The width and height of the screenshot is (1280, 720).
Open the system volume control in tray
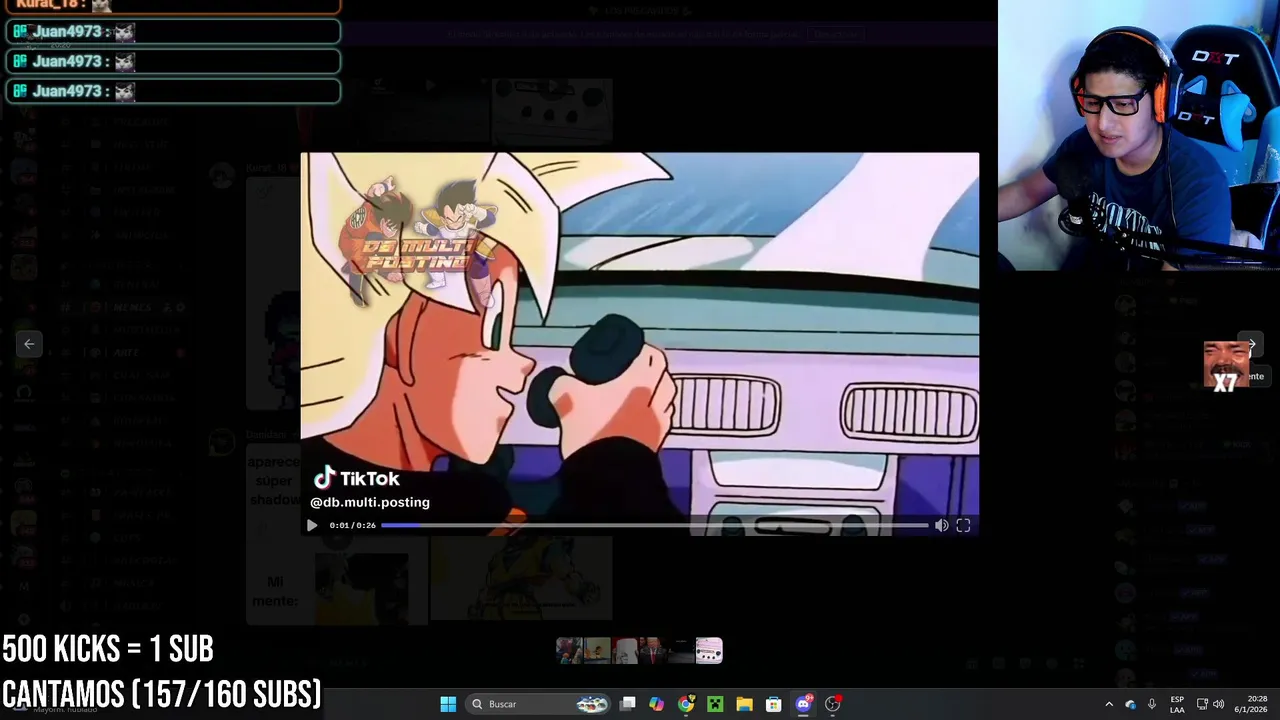[1218, 704]
